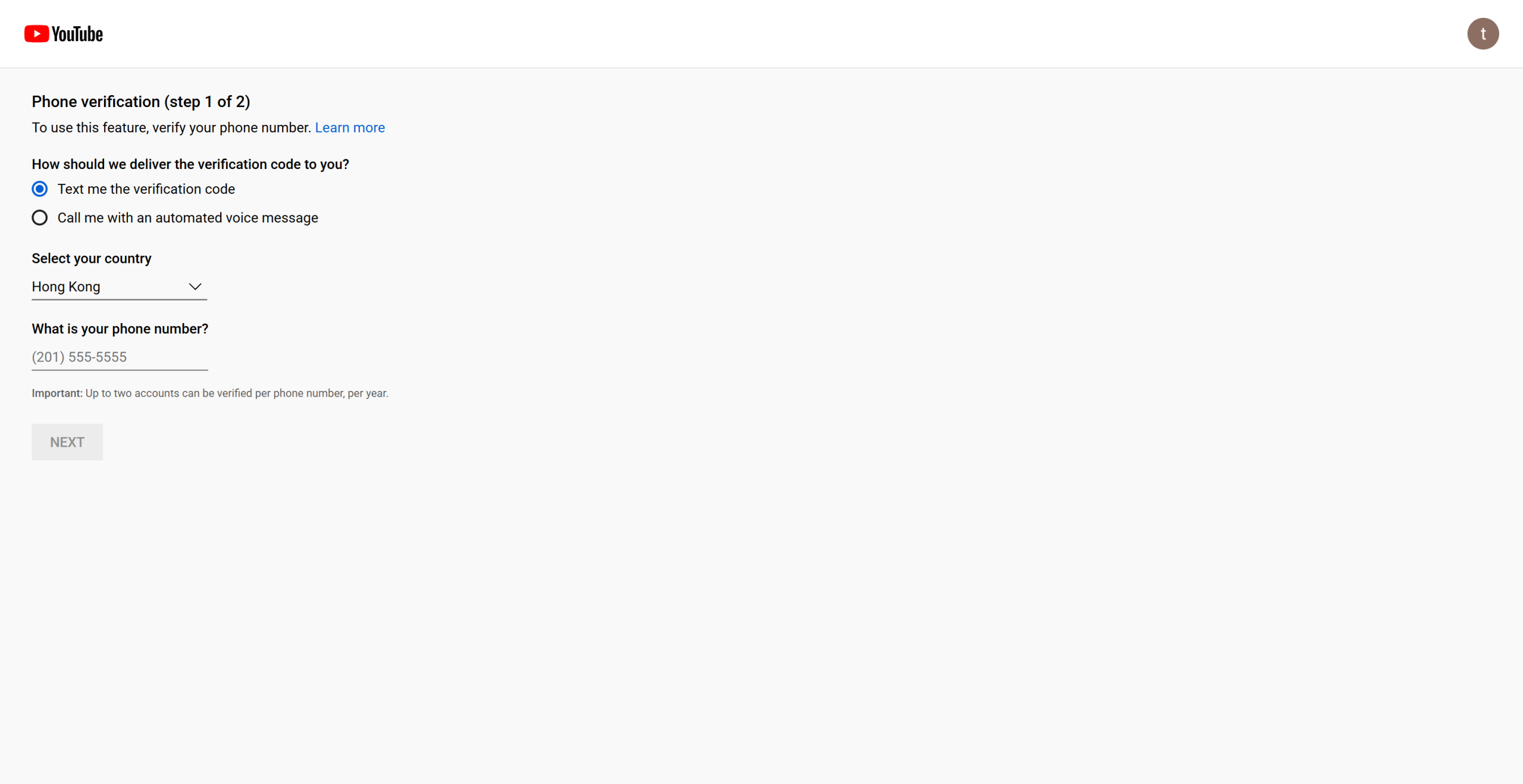Click the bold 'Important:' note text
The image size is (1523, 784).
coord(57,393)
